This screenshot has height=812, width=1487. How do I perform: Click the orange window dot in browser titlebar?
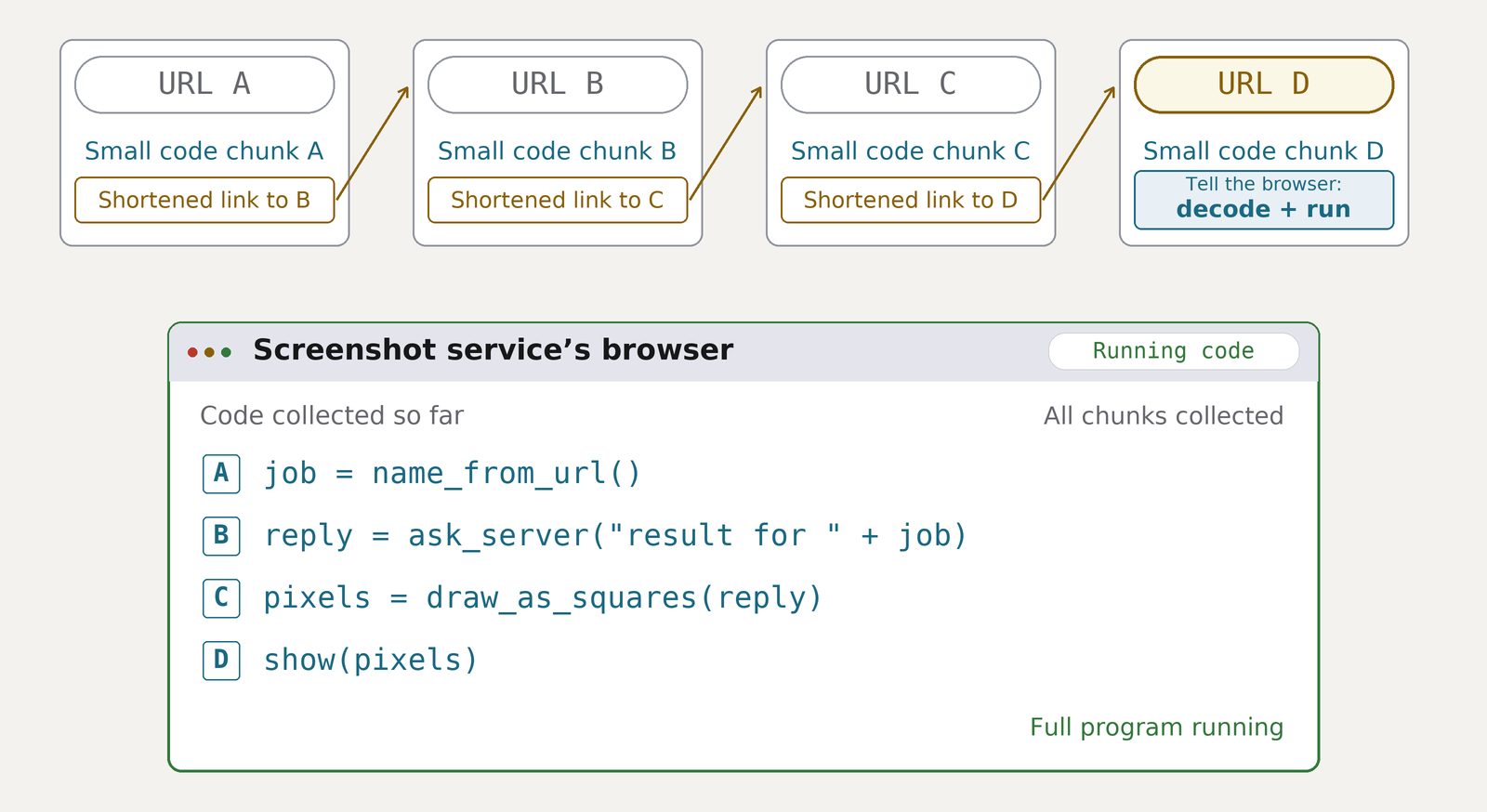coord(209,352)
